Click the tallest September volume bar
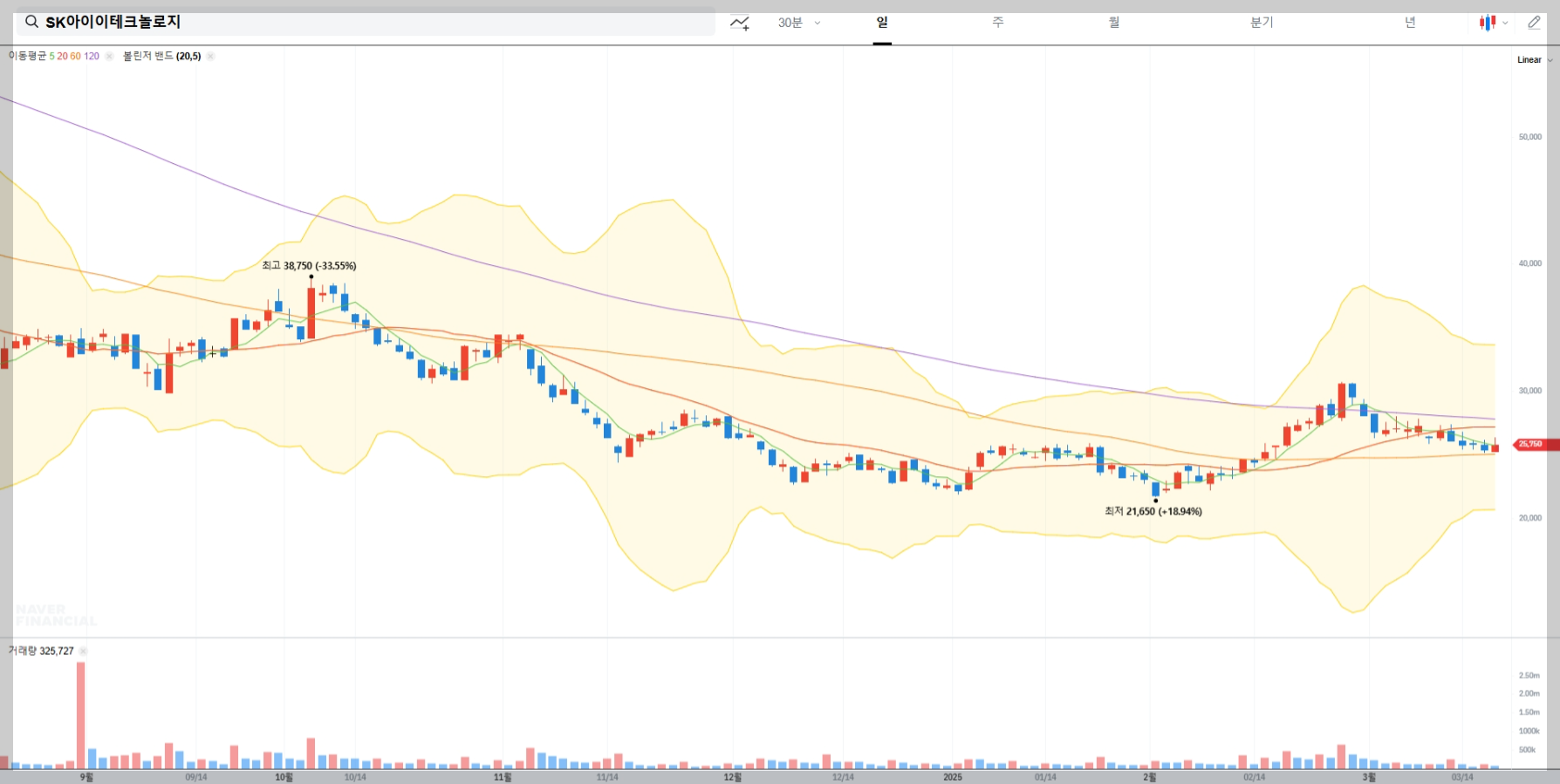 click(x=81, y=715)
